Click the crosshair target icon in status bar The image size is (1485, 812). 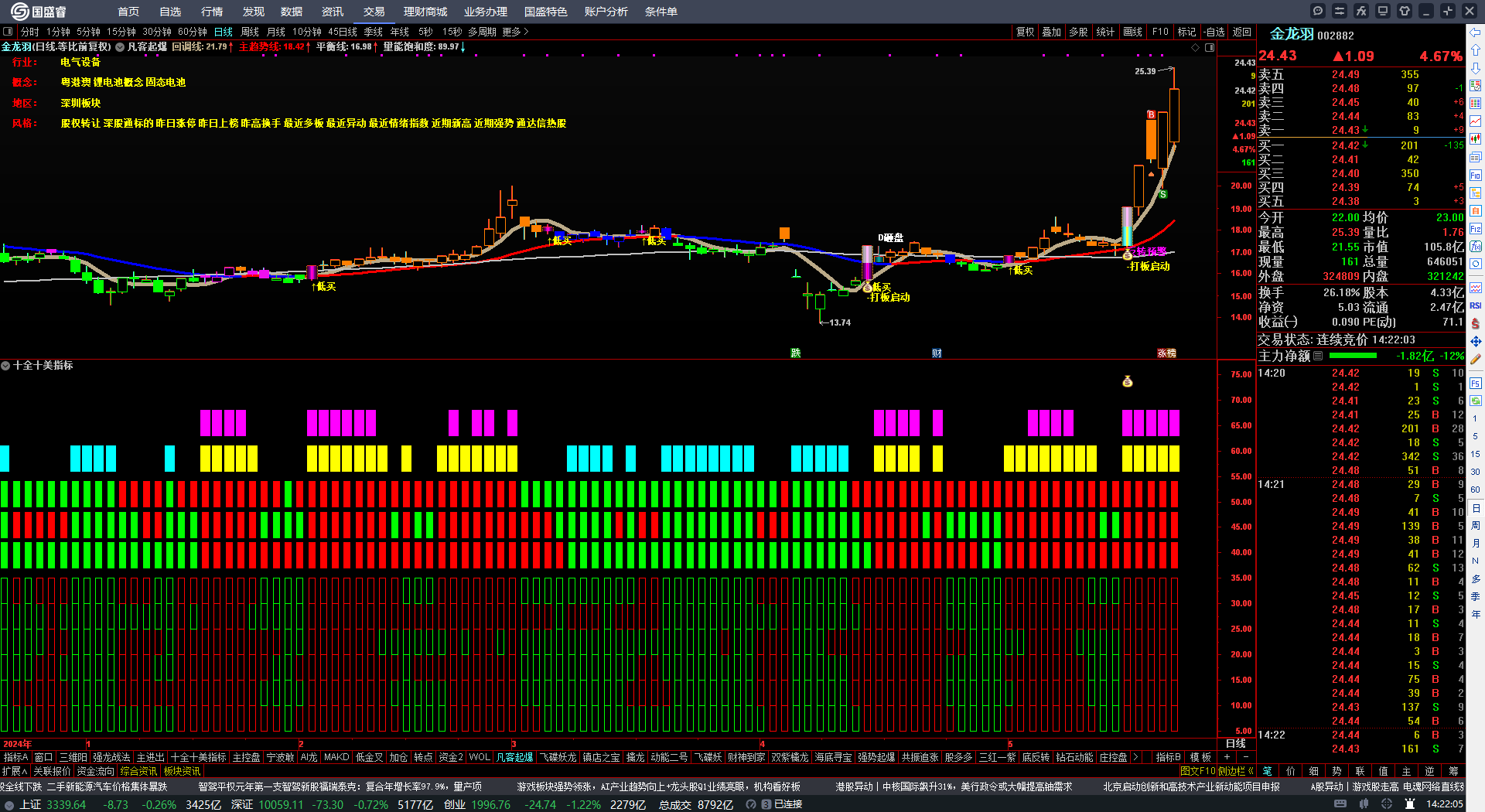(1387, 804)
